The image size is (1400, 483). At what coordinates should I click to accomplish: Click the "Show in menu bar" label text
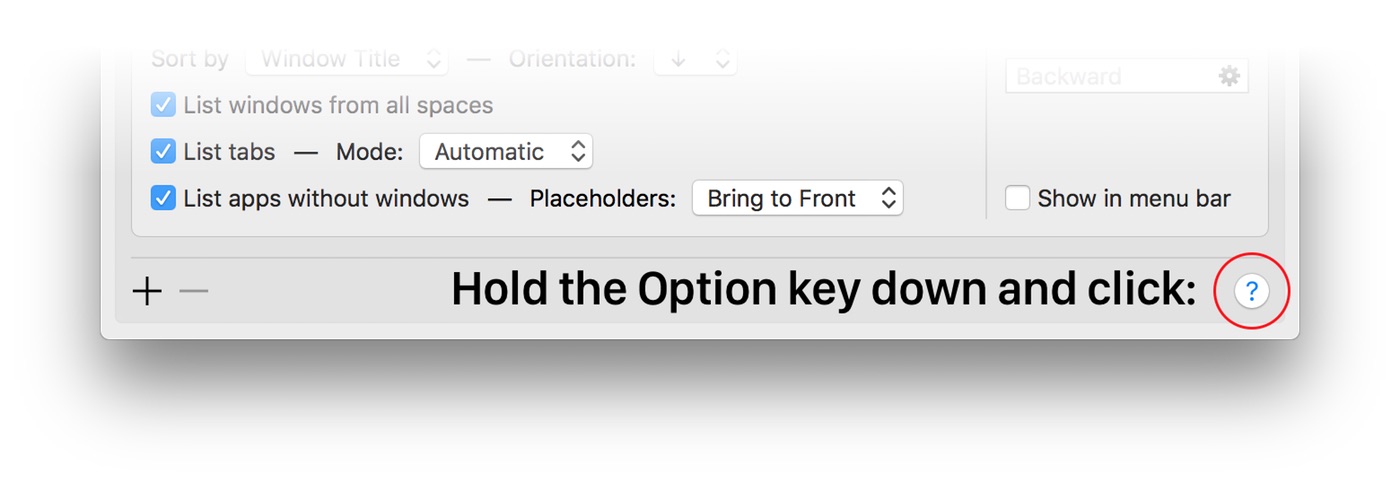[1134, 198]
